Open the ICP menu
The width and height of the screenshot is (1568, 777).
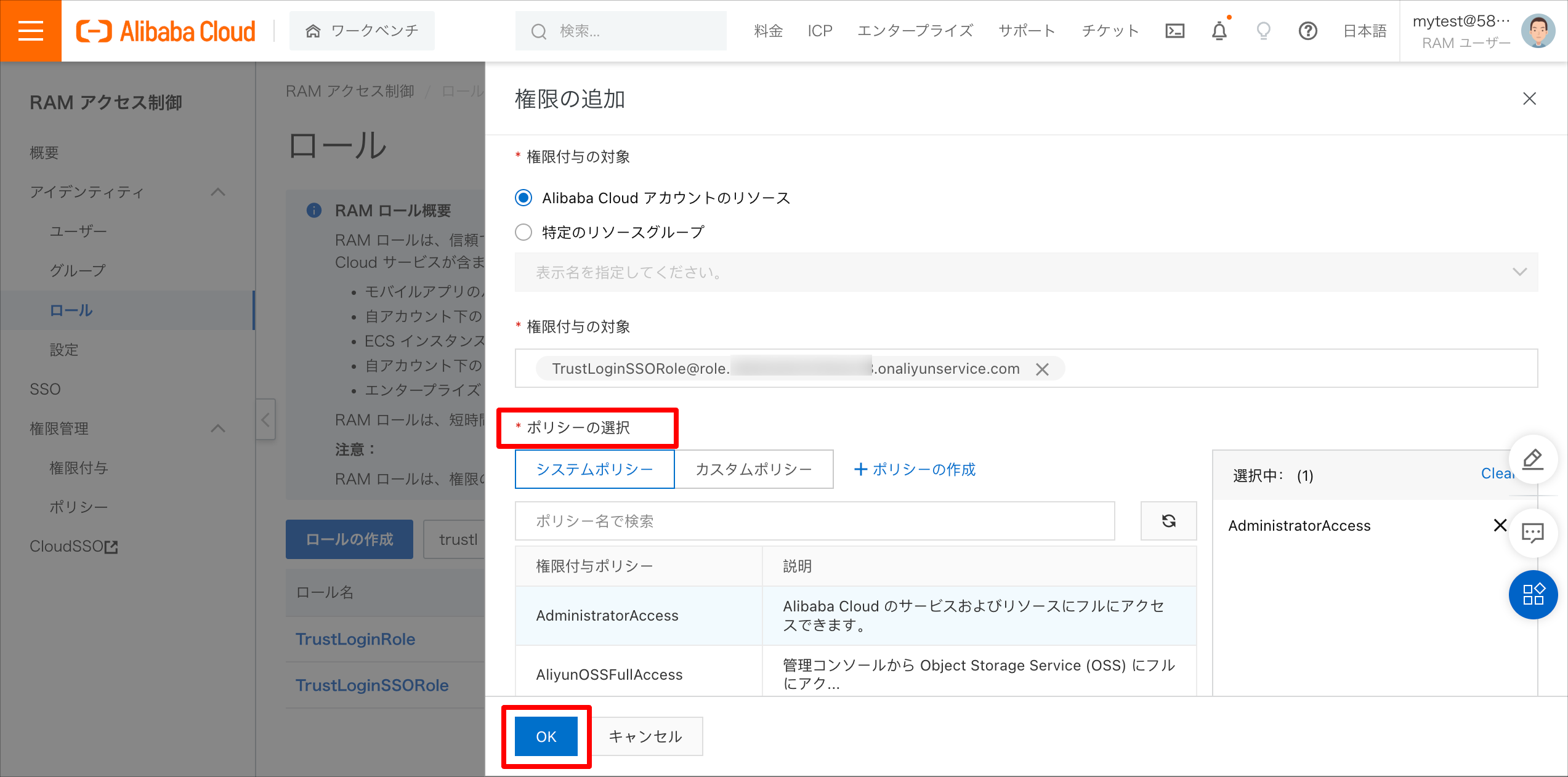coord(820,31)
